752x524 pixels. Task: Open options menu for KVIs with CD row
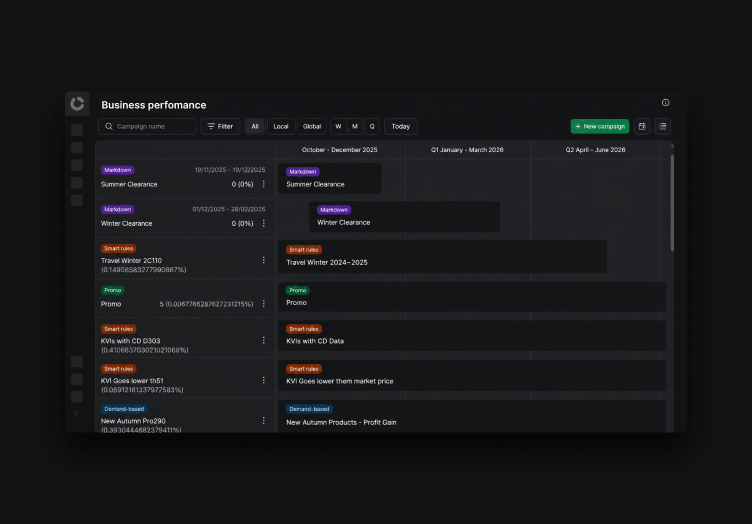tap(263, 340)
